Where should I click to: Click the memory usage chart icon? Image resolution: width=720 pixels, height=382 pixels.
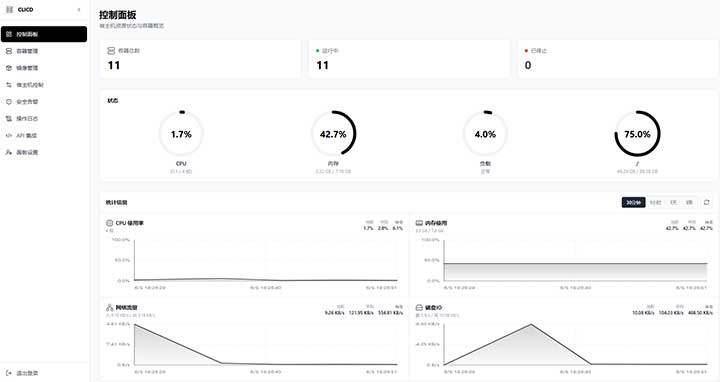click(419, 223)
